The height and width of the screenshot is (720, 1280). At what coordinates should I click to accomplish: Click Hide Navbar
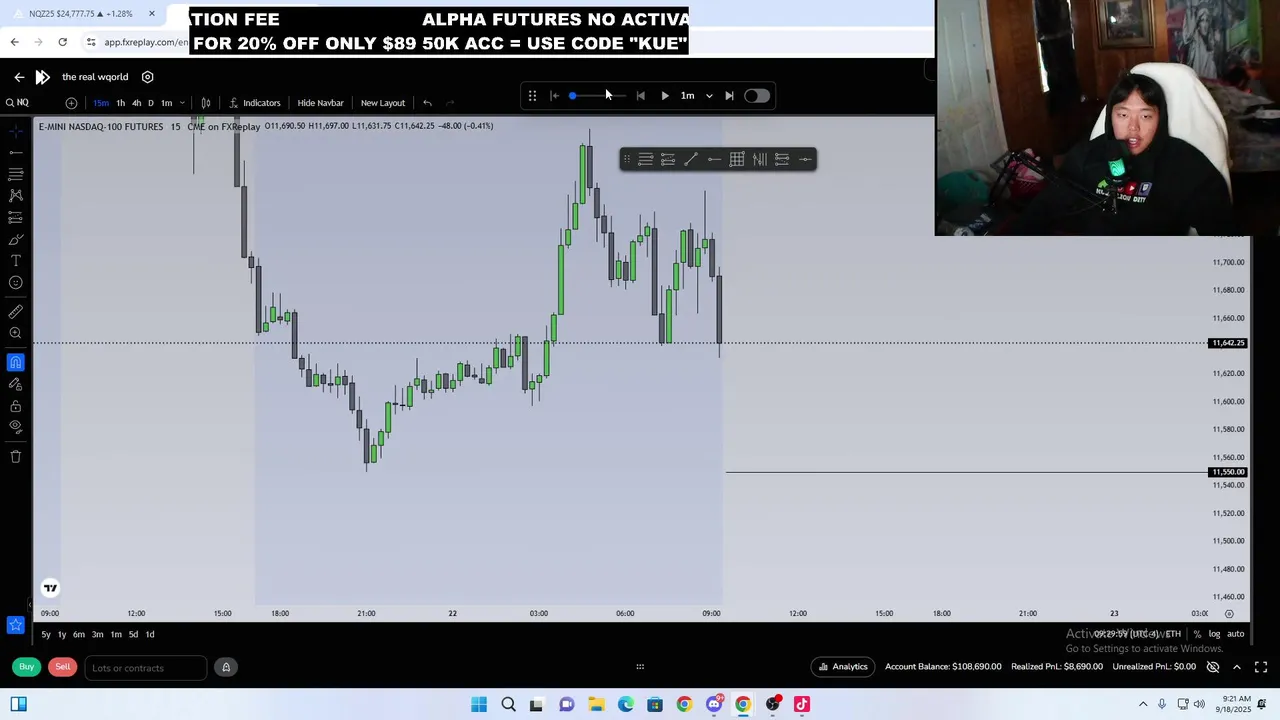320,103
